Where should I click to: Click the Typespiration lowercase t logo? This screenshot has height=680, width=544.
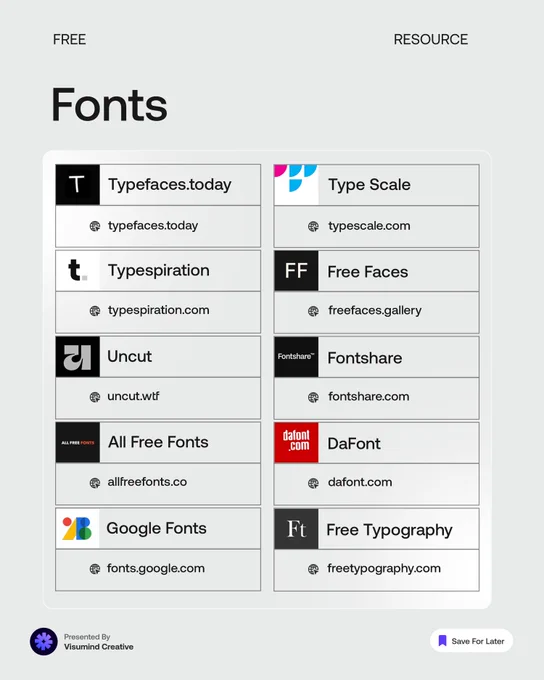pyautogui.click(x=78, y=270)
